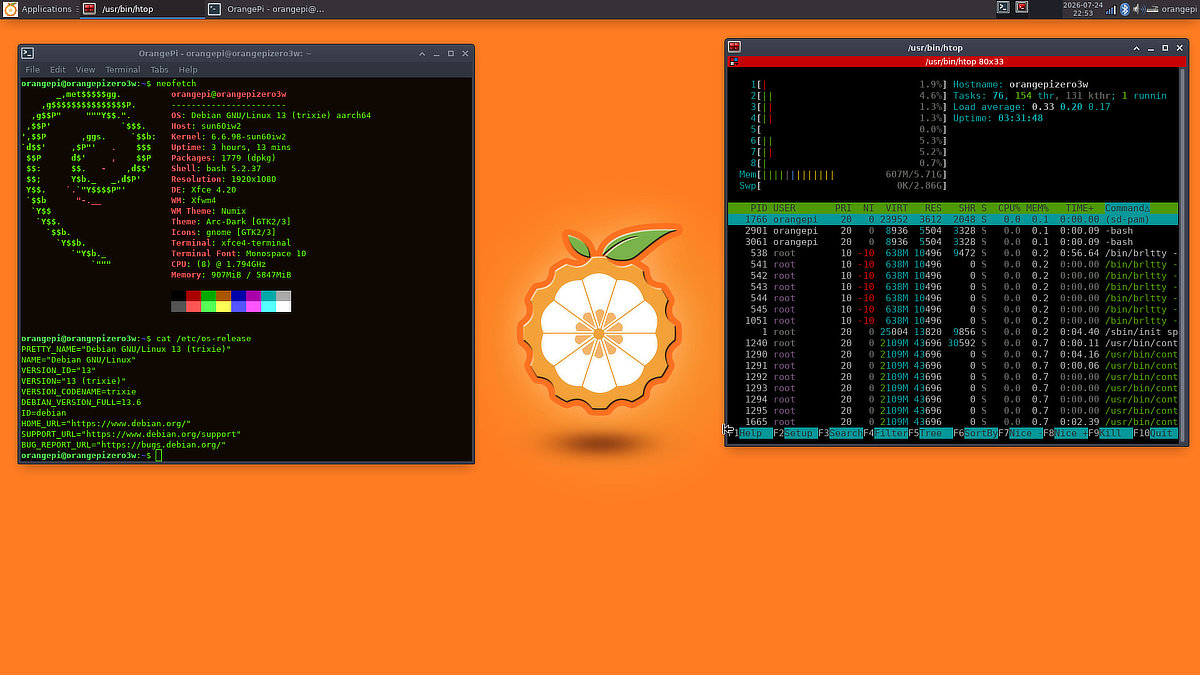Open F6 SortBy in htop

click(x=975, y=433)
